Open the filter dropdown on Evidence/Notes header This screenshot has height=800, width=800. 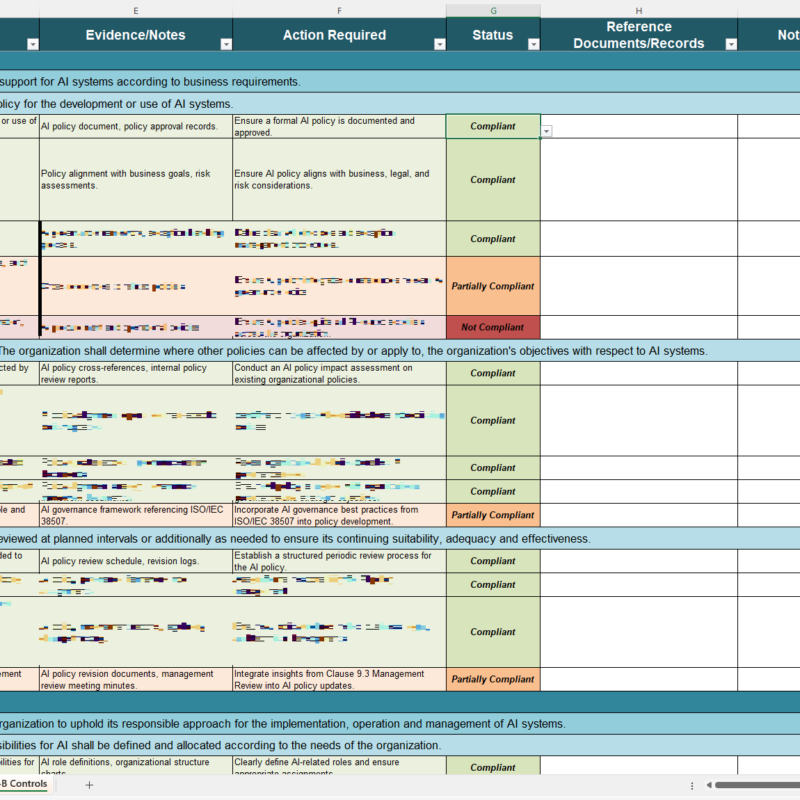coord(228,44)
